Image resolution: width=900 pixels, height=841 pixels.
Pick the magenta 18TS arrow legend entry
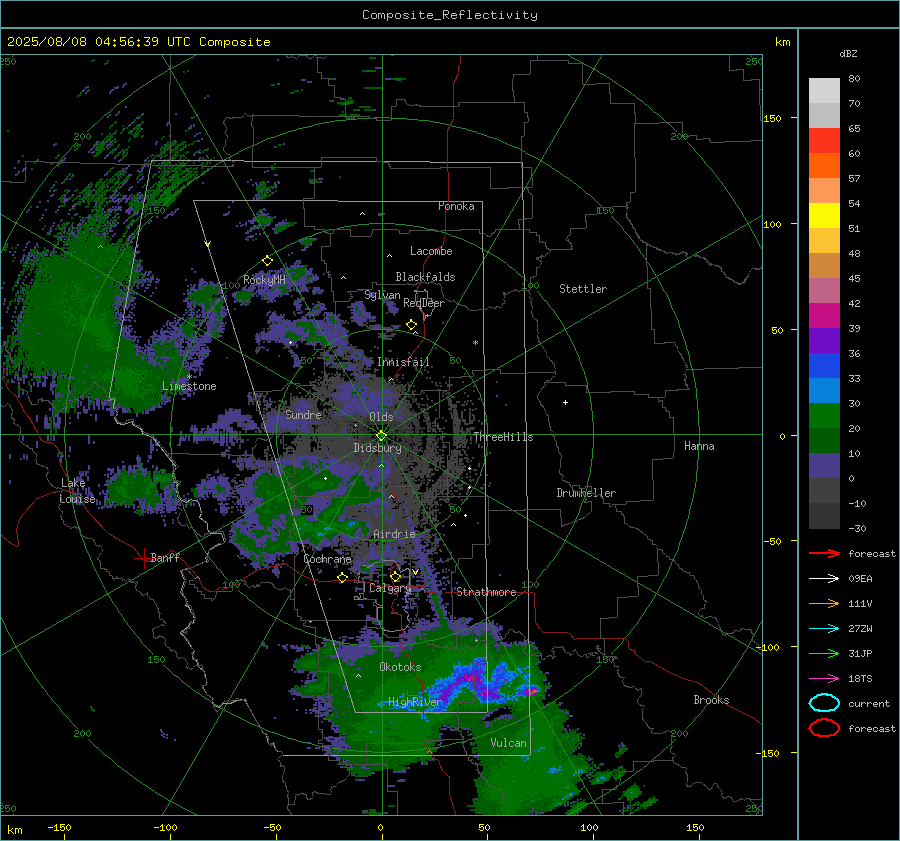click(824, 678)
